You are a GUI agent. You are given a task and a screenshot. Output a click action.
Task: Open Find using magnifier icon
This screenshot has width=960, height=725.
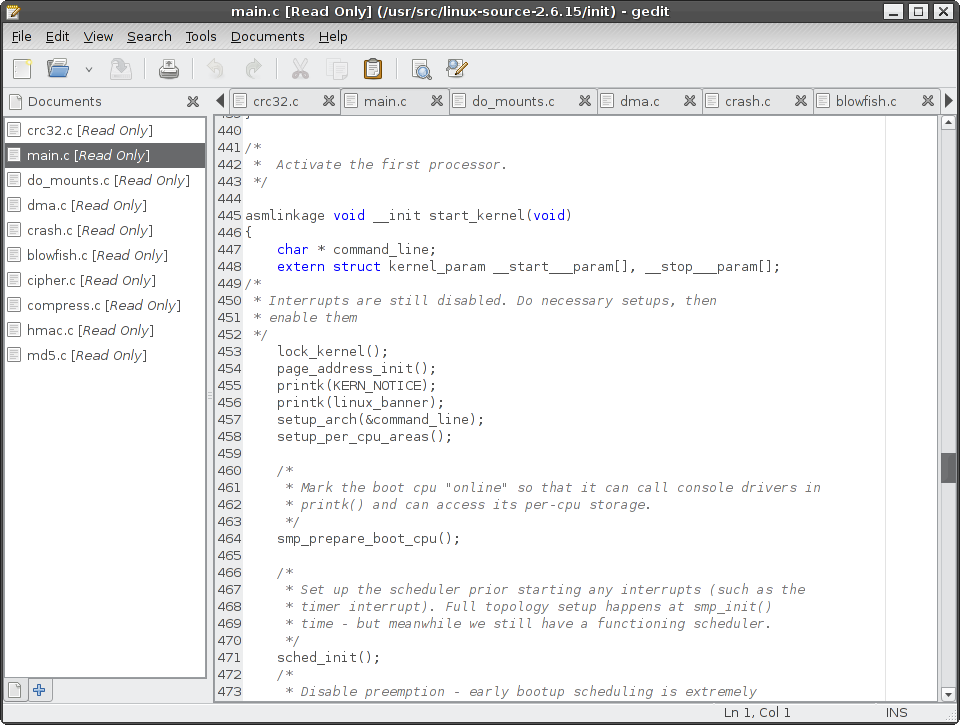click(421, 69)
